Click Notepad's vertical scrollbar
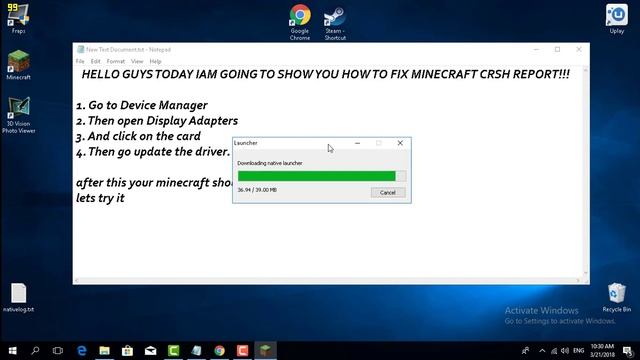640x360 pixels. tap(586, 171)
